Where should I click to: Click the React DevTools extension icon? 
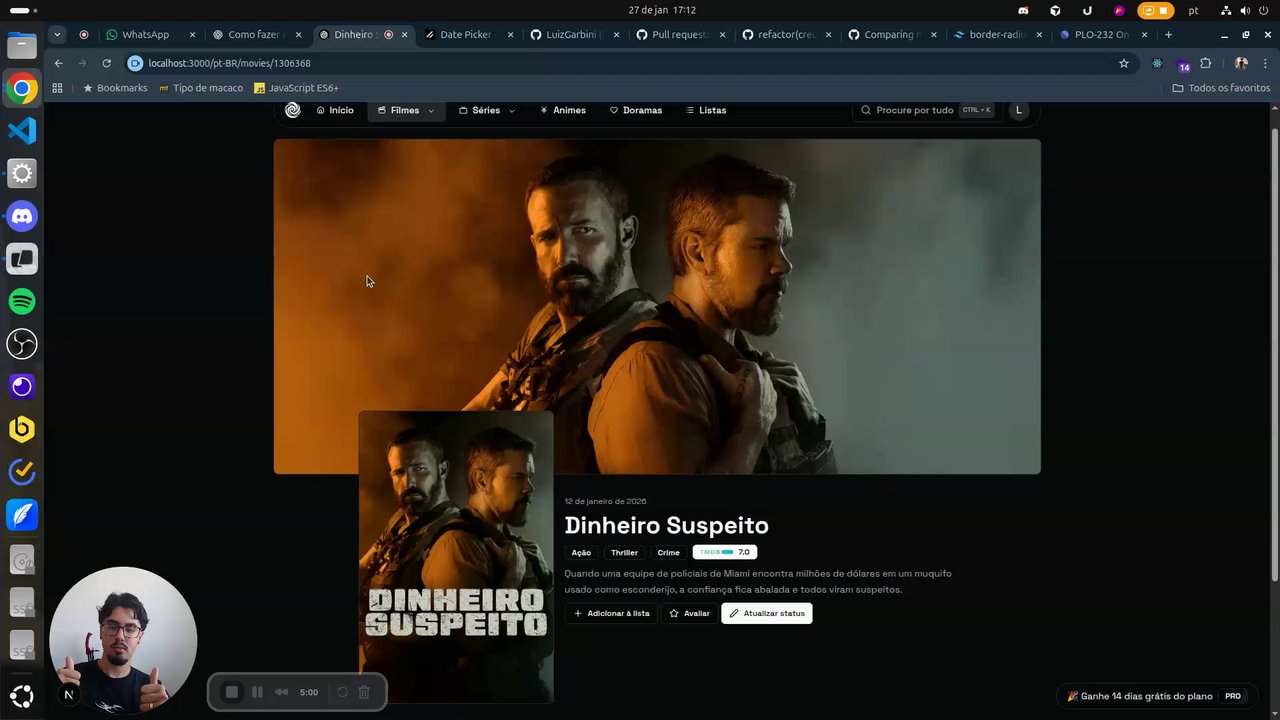(1158, 63)
